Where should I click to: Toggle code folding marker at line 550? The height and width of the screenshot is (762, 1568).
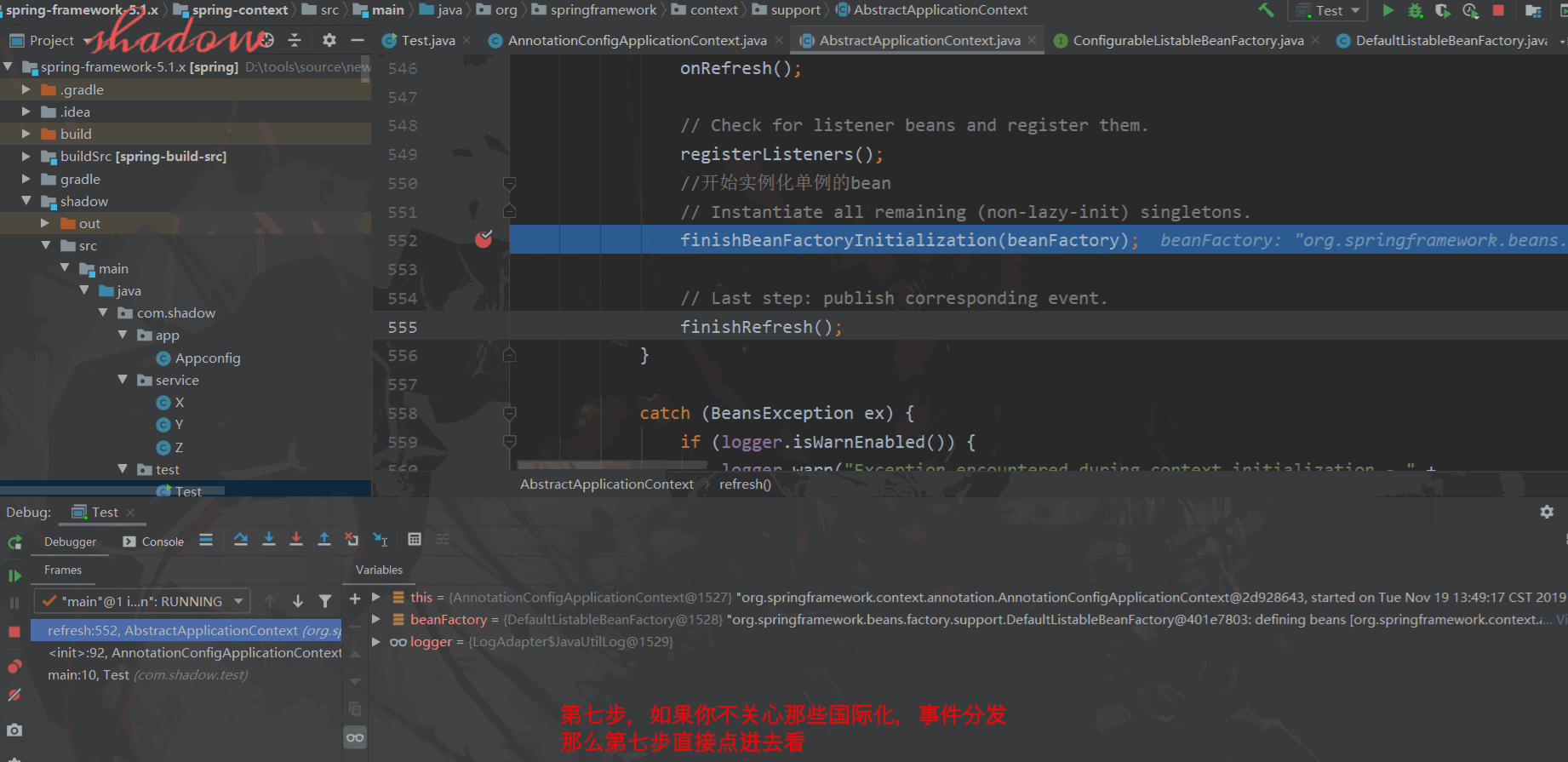point(509,183)
